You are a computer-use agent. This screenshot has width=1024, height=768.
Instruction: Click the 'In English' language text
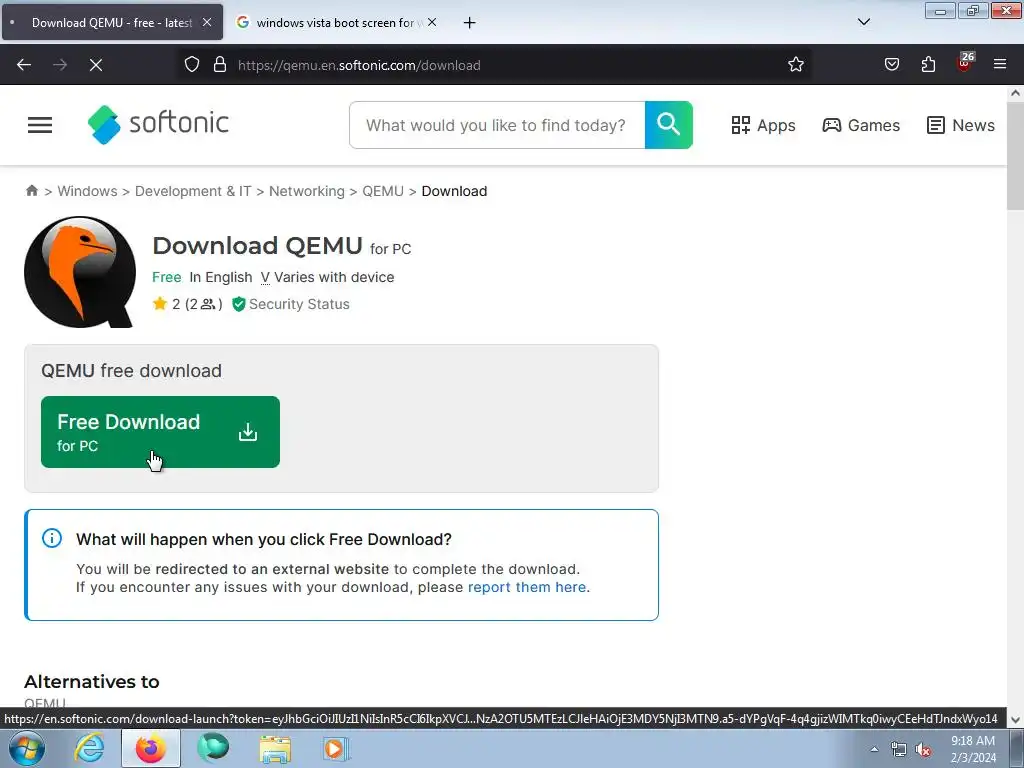[x=221, y=277]
